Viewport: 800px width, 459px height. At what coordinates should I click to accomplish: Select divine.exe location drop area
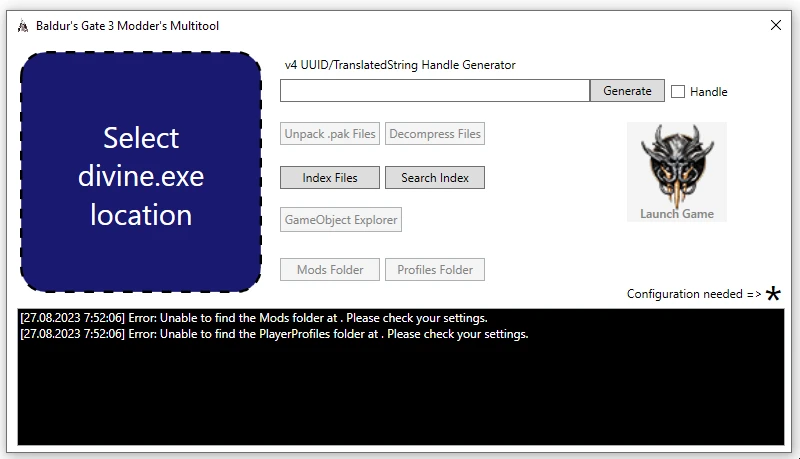click(x=141, y=172)
